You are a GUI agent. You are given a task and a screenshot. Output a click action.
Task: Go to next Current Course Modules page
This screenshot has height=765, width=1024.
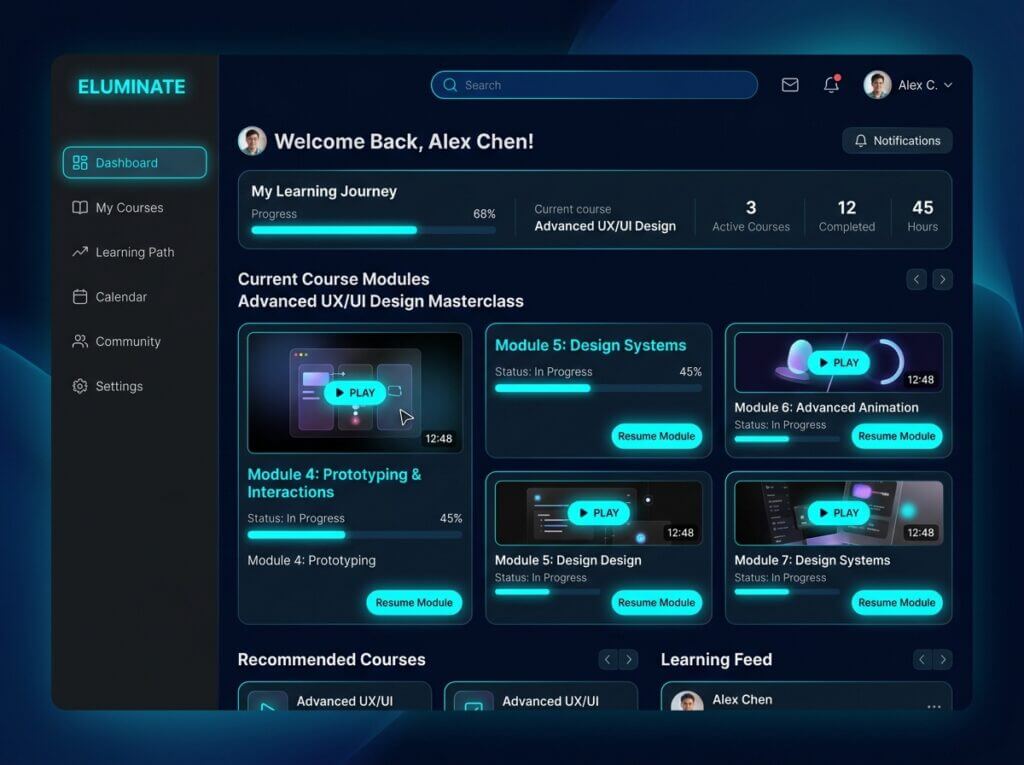pos(942,280)
